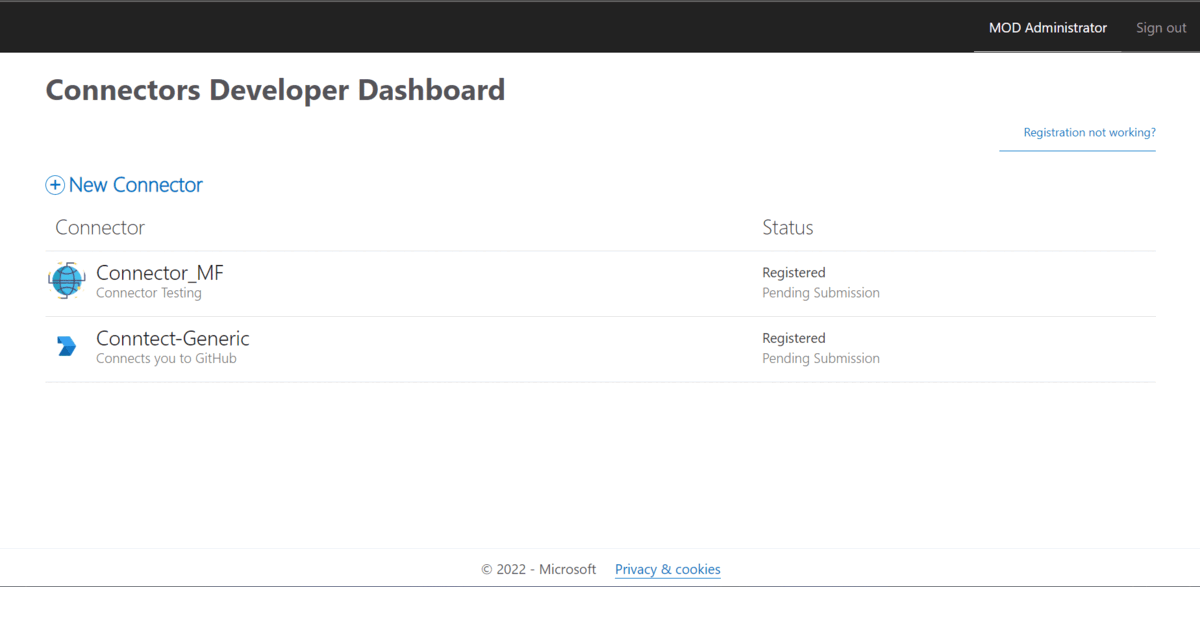
Task: Open the Connector_MF connector entry
Action: click(159, 273)
